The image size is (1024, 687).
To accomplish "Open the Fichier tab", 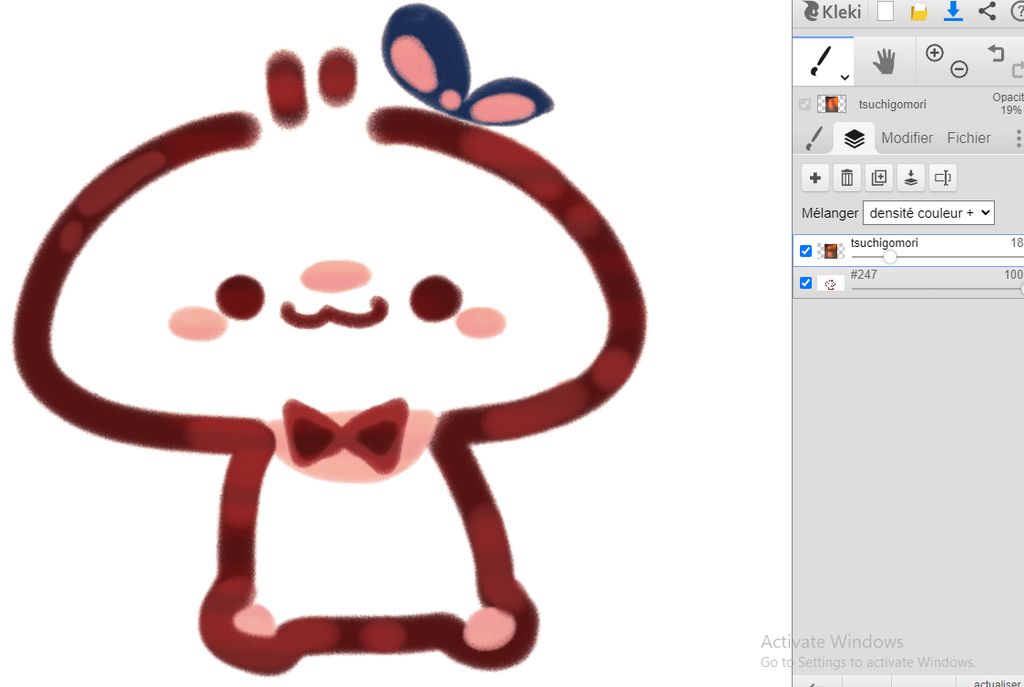I will 968,138.
